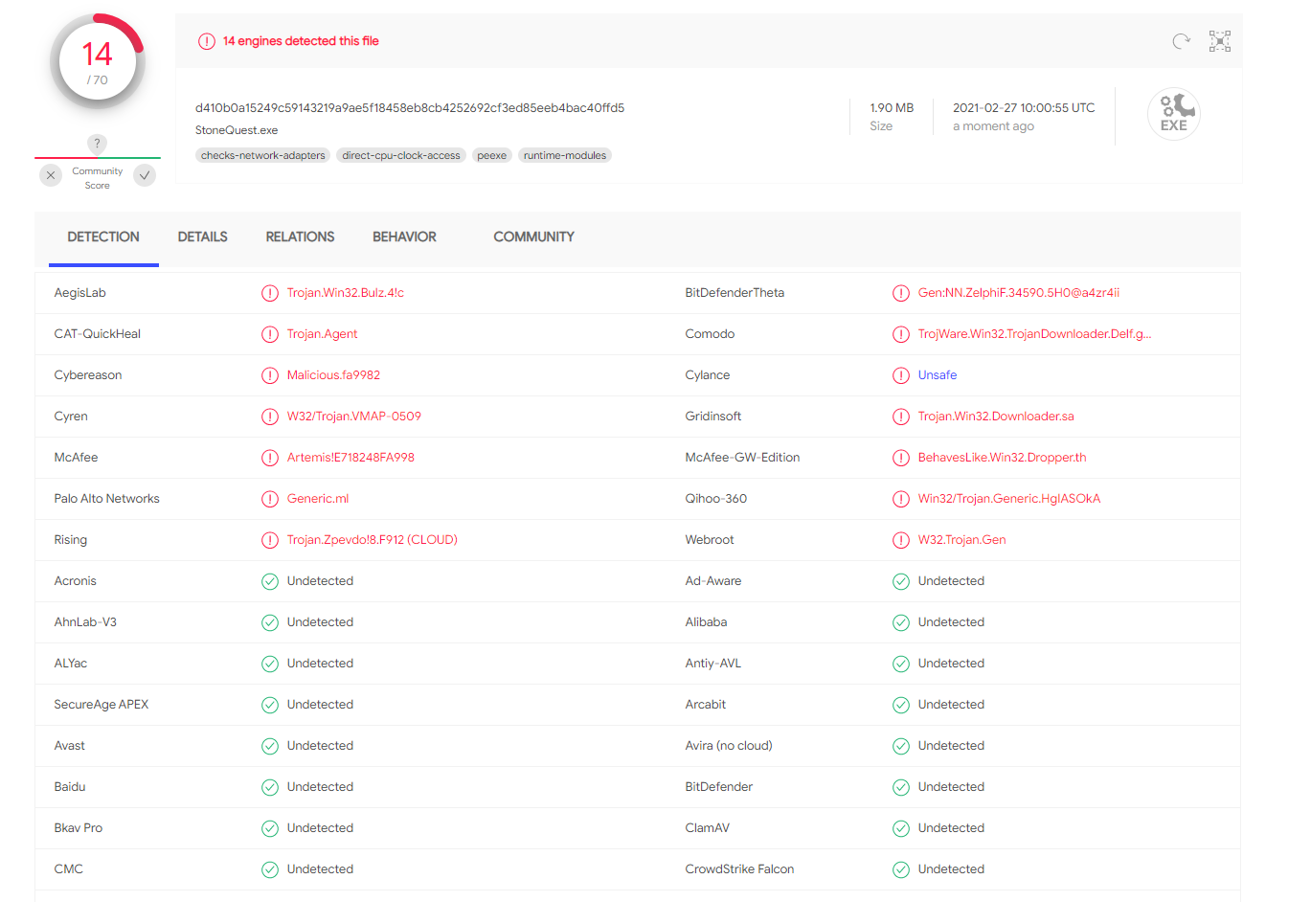This screenshot has width=1311, height=924.
Task: Select the runtime-modules tag
Action: click(564, 155)
